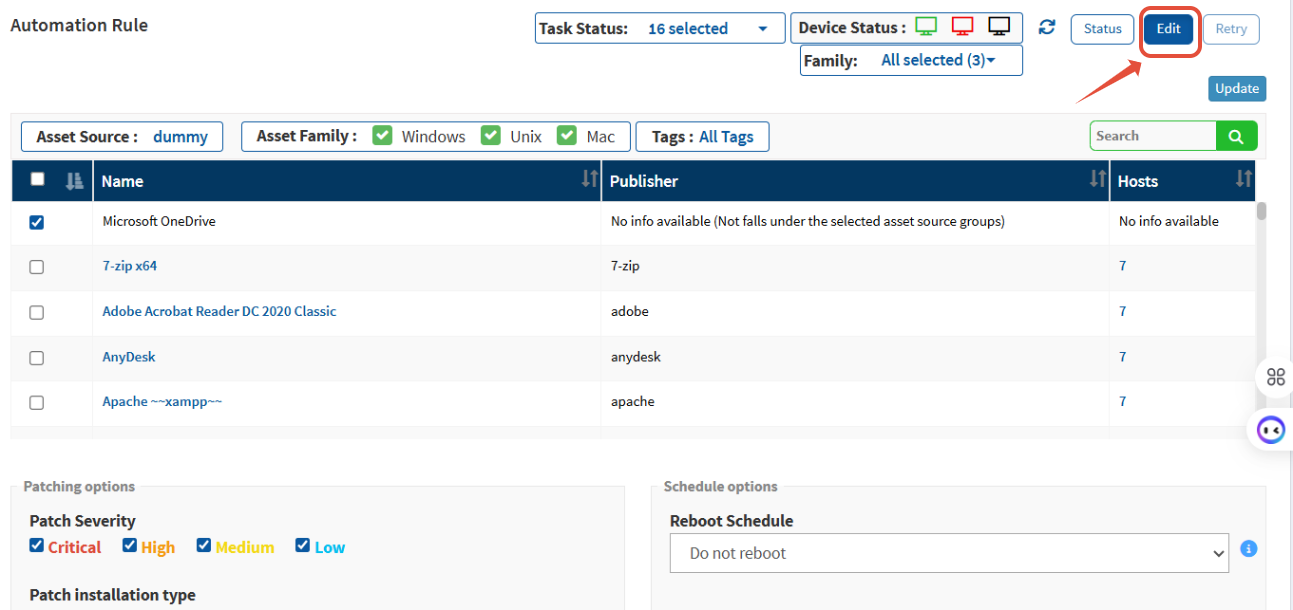Click the green search magnifier icon
The image size is (1293, 610).
click(x=1236, y=136)
